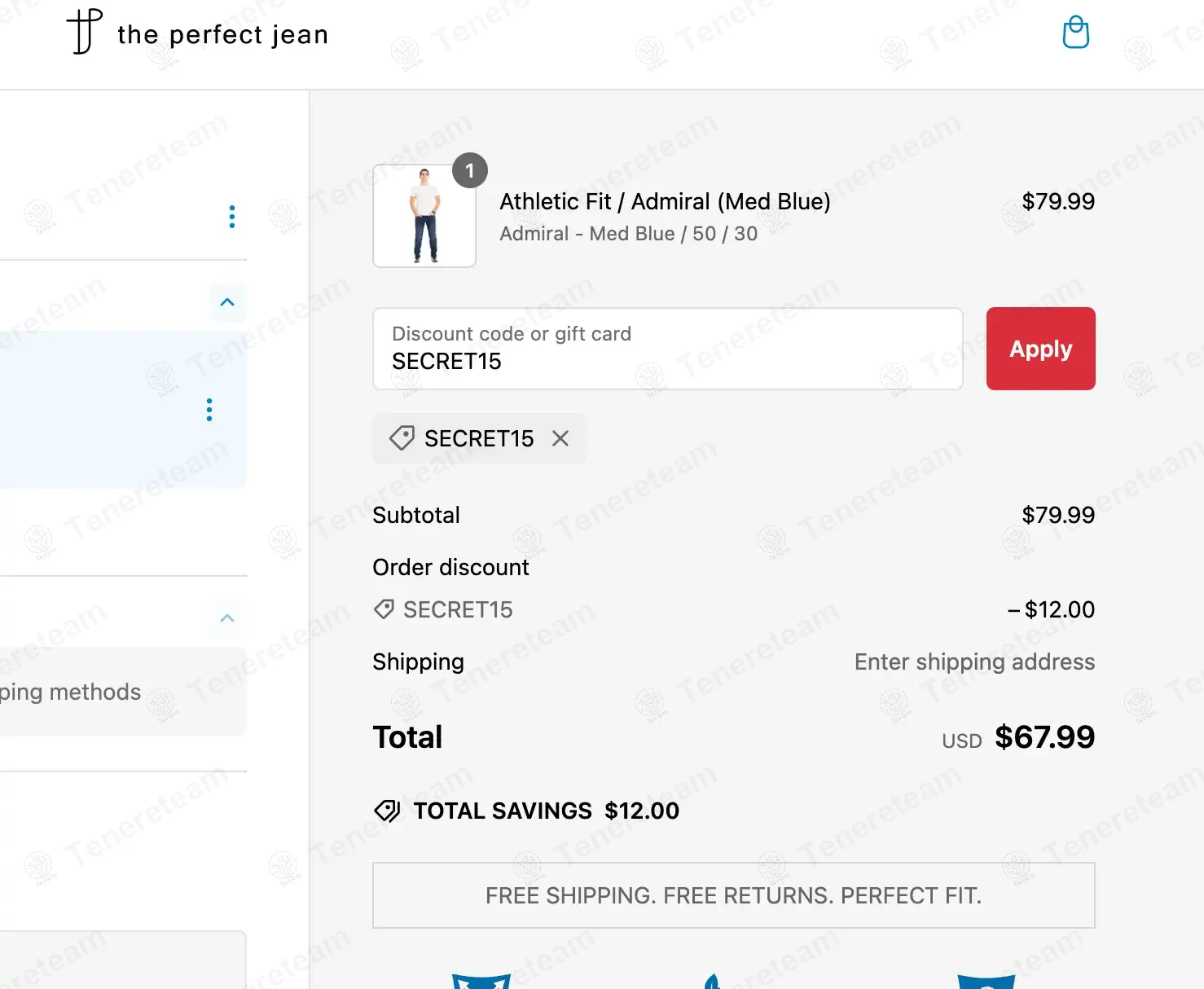Image resolution: width=1204 pixels, height=989 pixels.
Task: Click the Free Shipping Free Returns banner
Action: point(733,895)
